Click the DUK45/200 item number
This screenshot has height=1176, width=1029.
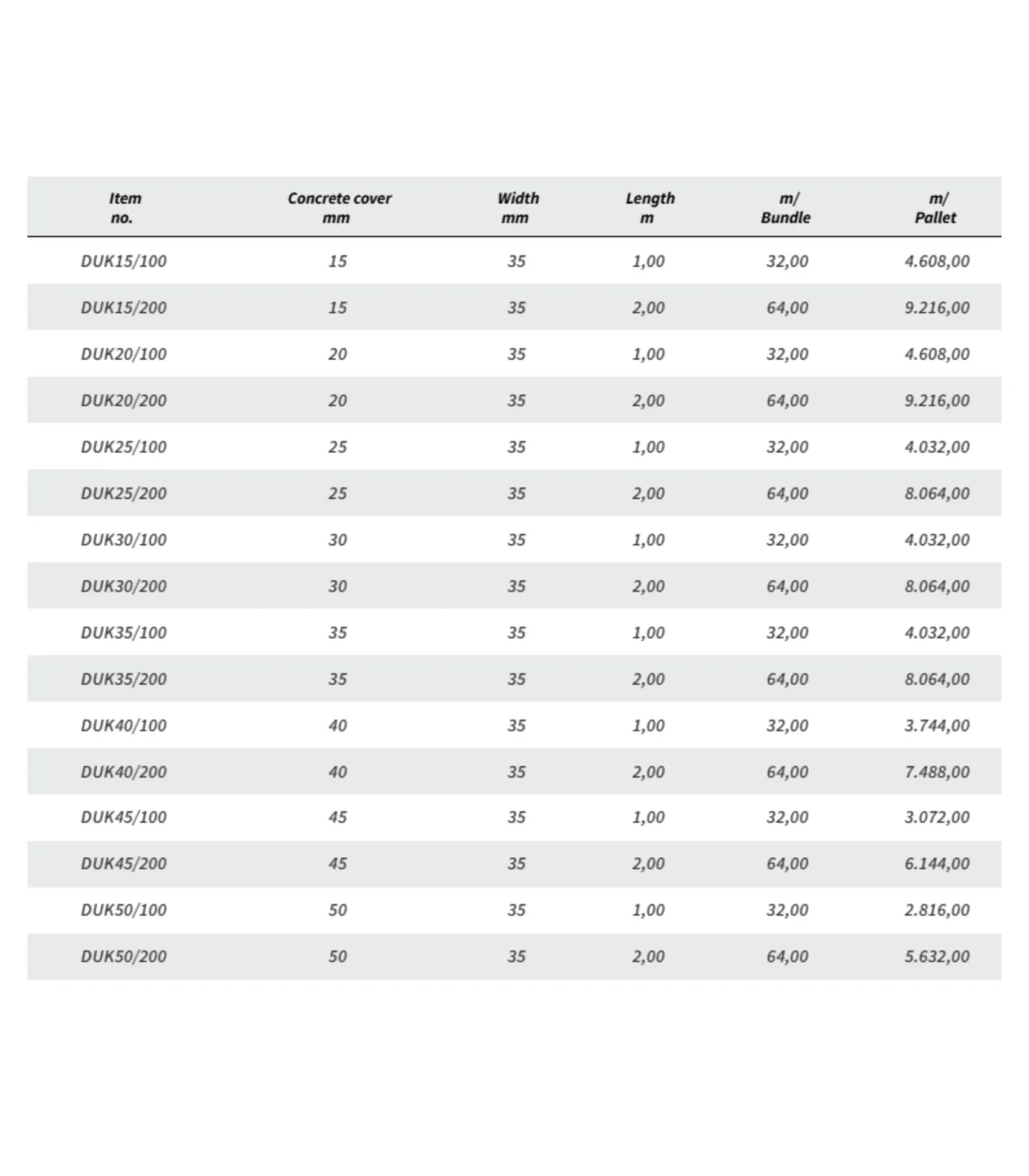click(x=123, y=864)
